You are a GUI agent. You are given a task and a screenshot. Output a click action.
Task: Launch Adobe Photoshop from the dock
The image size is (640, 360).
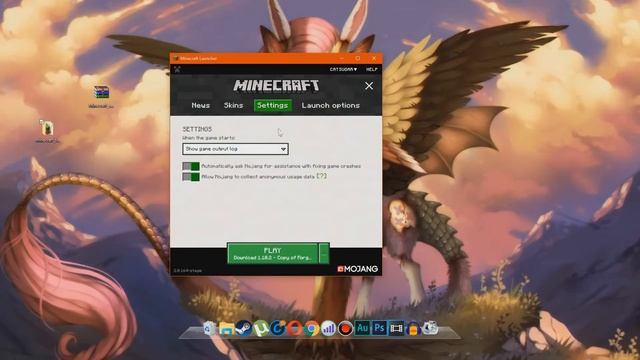point(379,328)
